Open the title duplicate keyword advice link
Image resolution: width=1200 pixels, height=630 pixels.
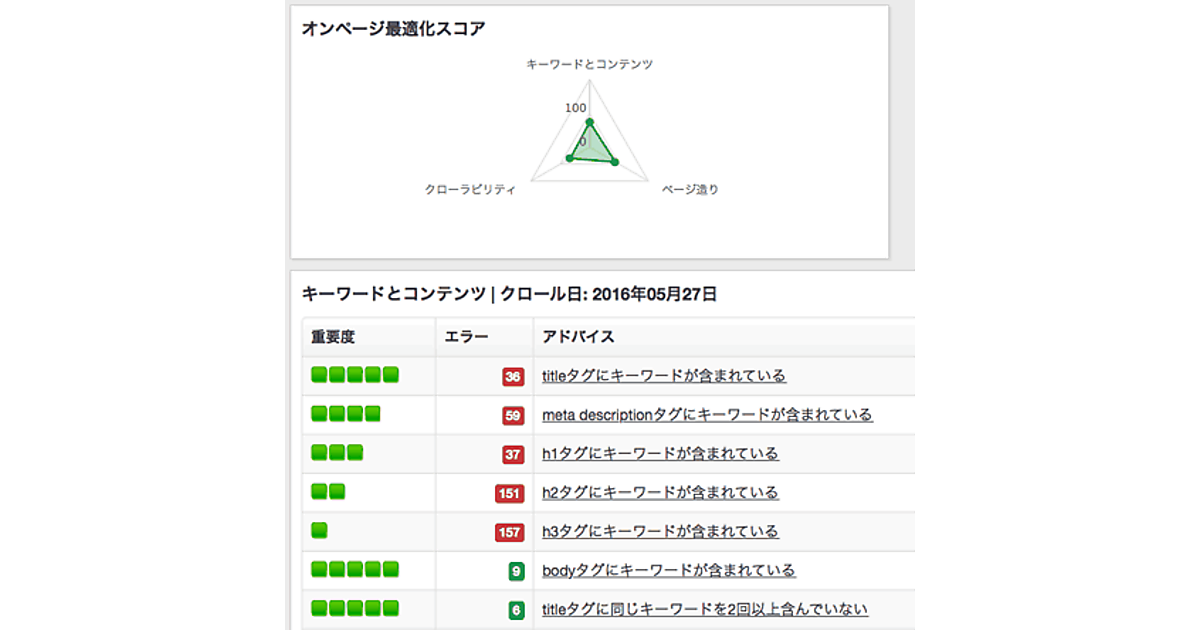pyautogui.click(x=704, y=609)
